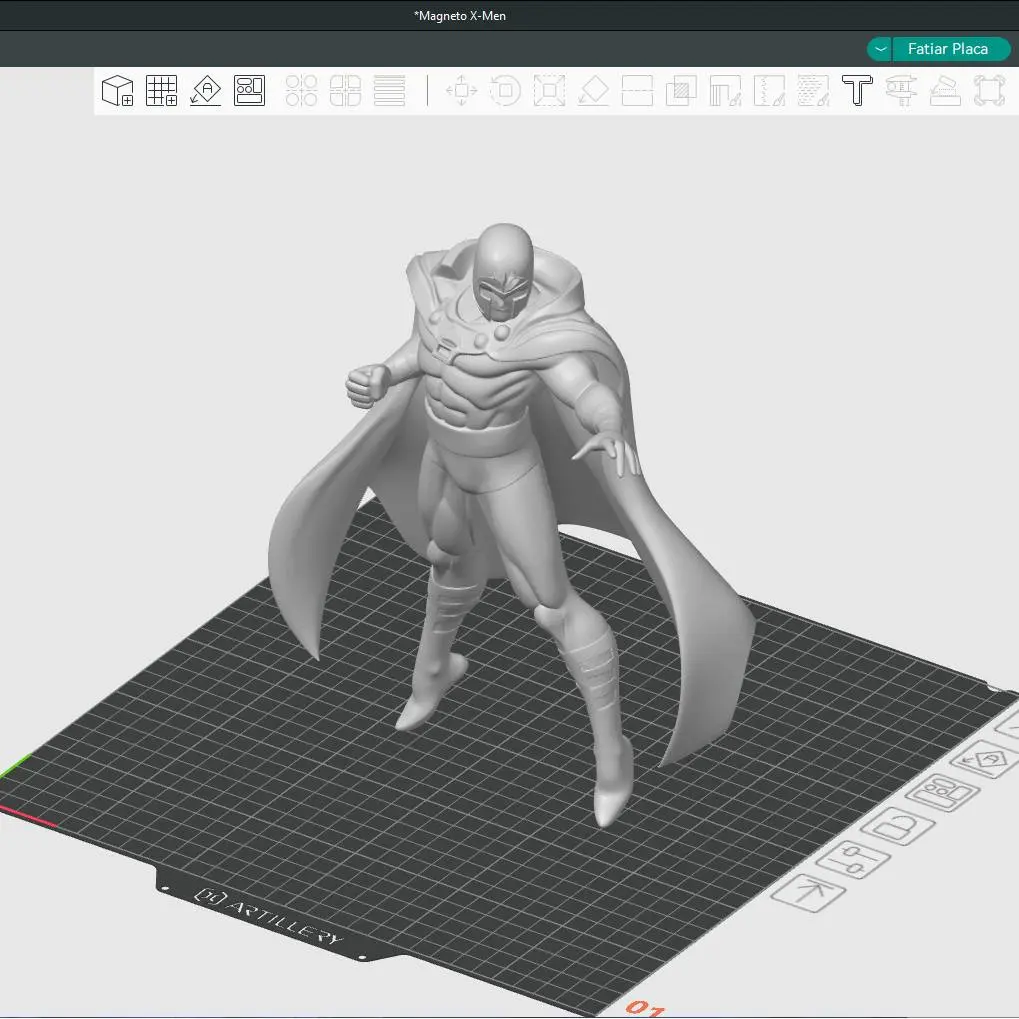This screenshot has height=1019, width=1019.
Task: Open the third painting tool with dotted pattern
Action: pyautogui.click(x=813, y=90)
